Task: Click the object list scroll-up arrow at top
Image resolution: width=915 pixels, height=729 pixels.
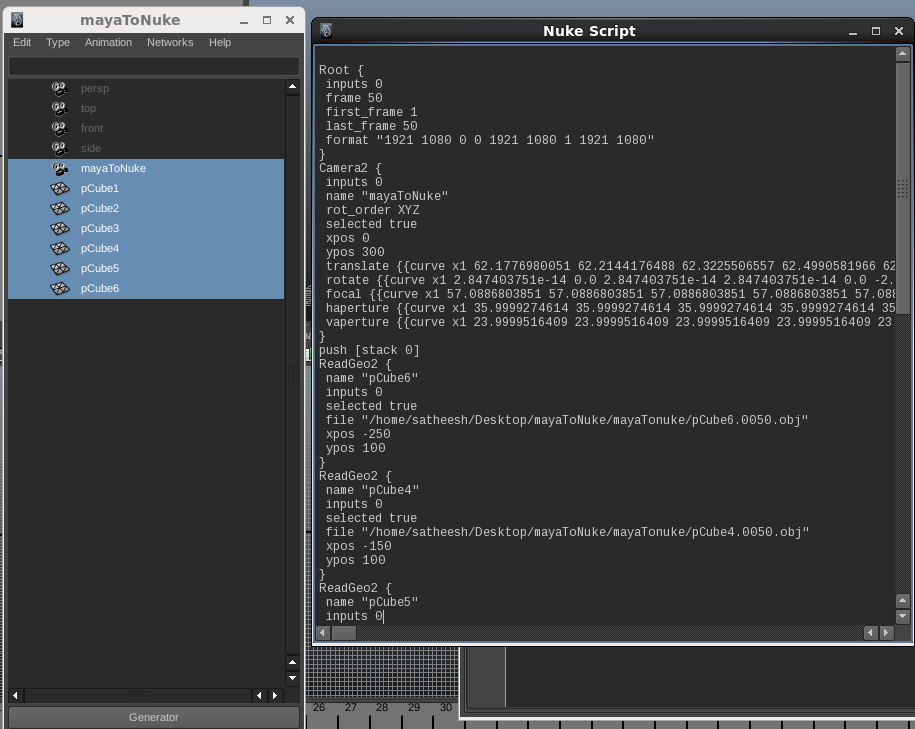Action: pyautogui.click(x=292, y=86)
